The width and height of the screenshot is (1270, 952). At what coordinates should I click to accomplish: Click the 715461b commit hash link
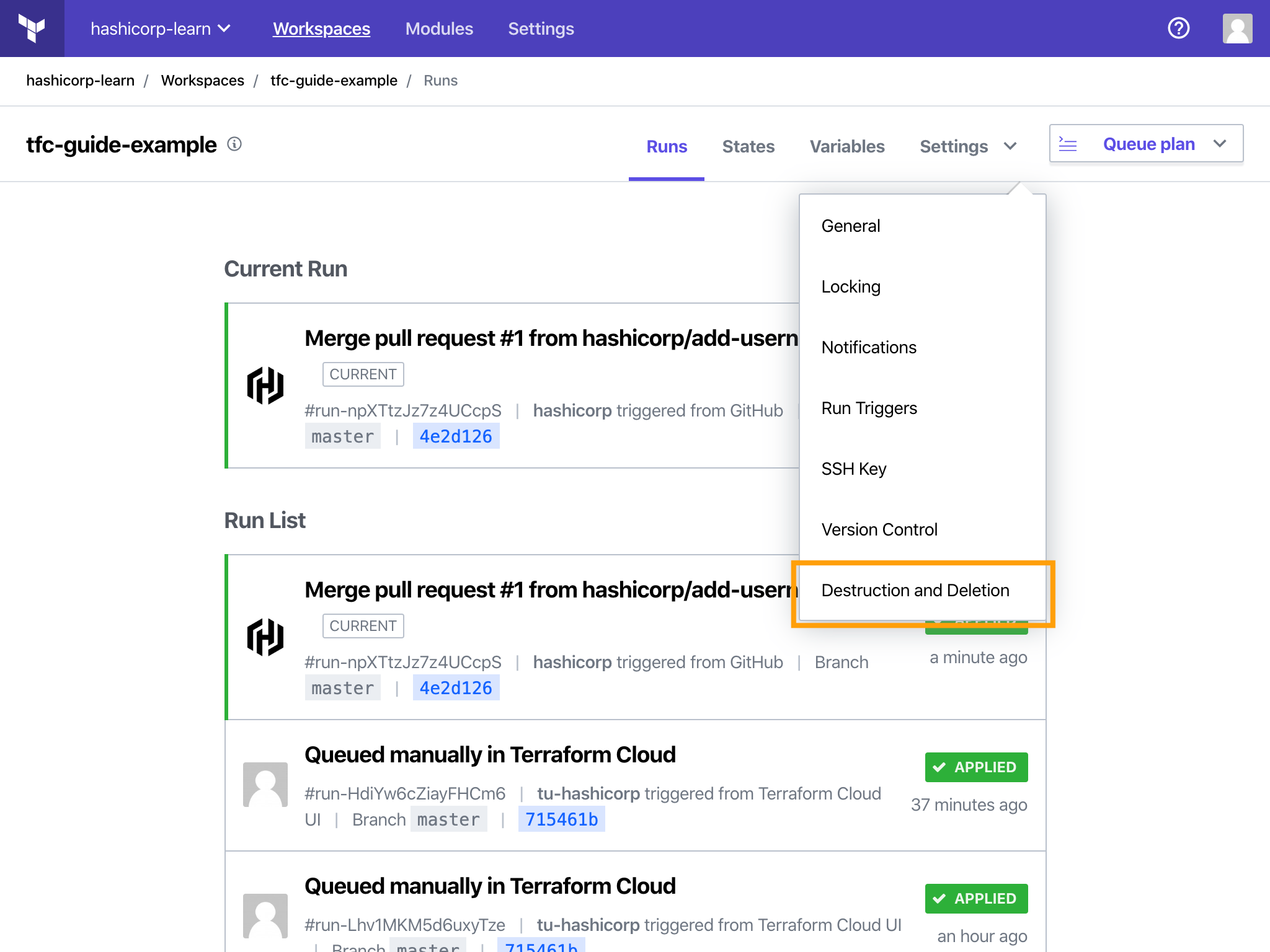point(561,819)
